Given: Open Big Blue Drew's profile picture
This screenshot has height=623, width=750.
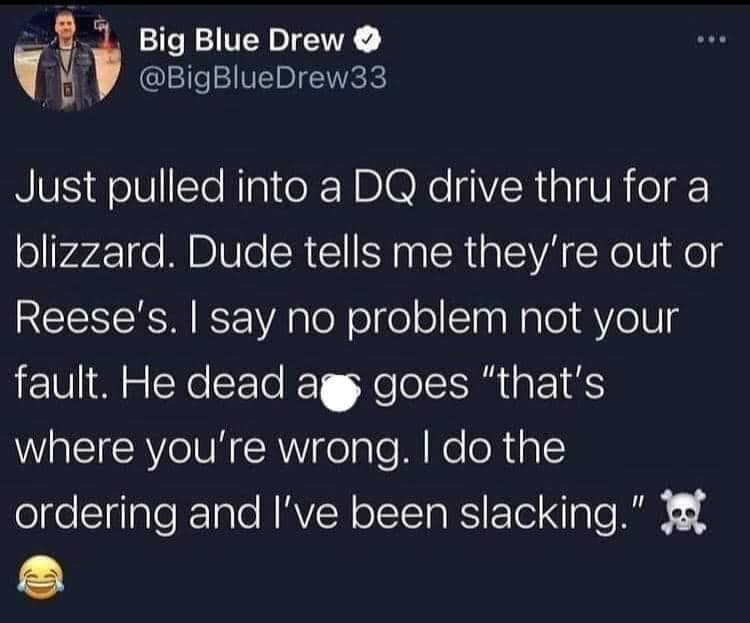Looking at the screenshot, I should click(67, 59).
